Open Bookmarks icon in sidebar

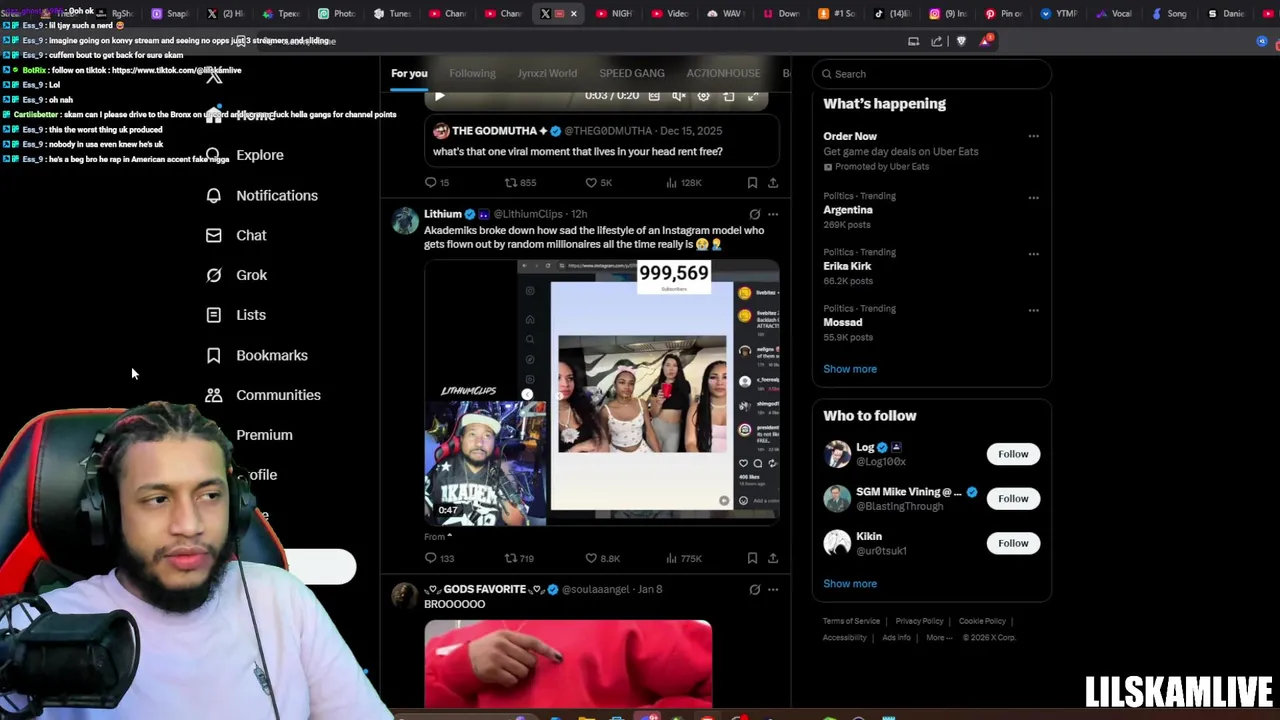[x=213, y=355]
